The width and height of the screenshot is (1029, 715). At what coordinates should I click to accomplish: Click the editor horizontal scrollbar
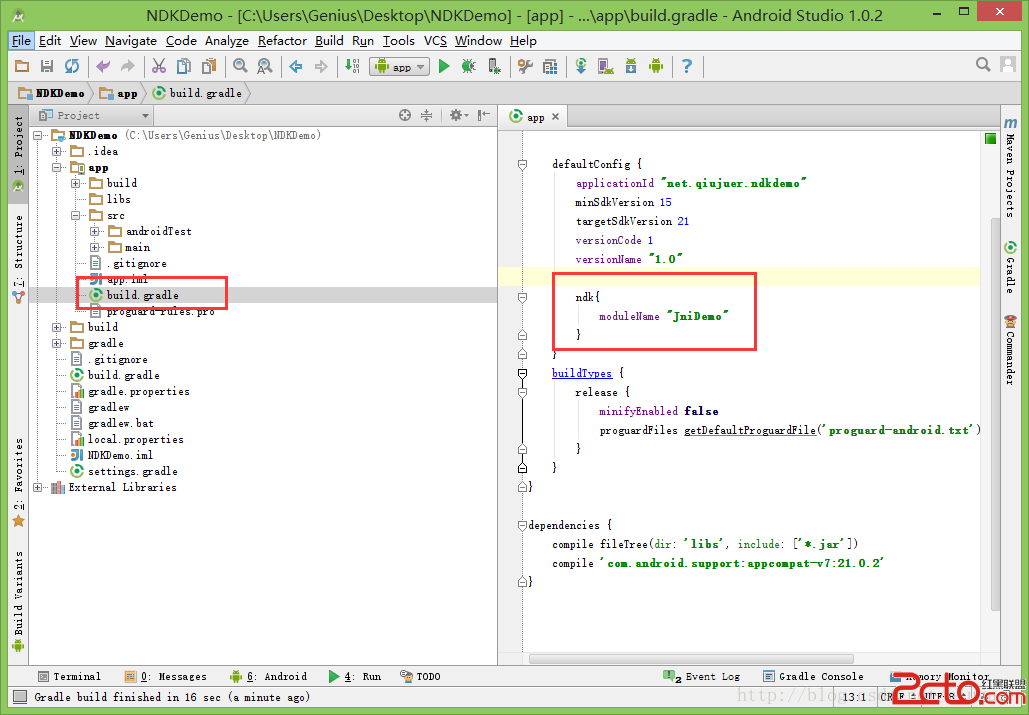[691, 659]
